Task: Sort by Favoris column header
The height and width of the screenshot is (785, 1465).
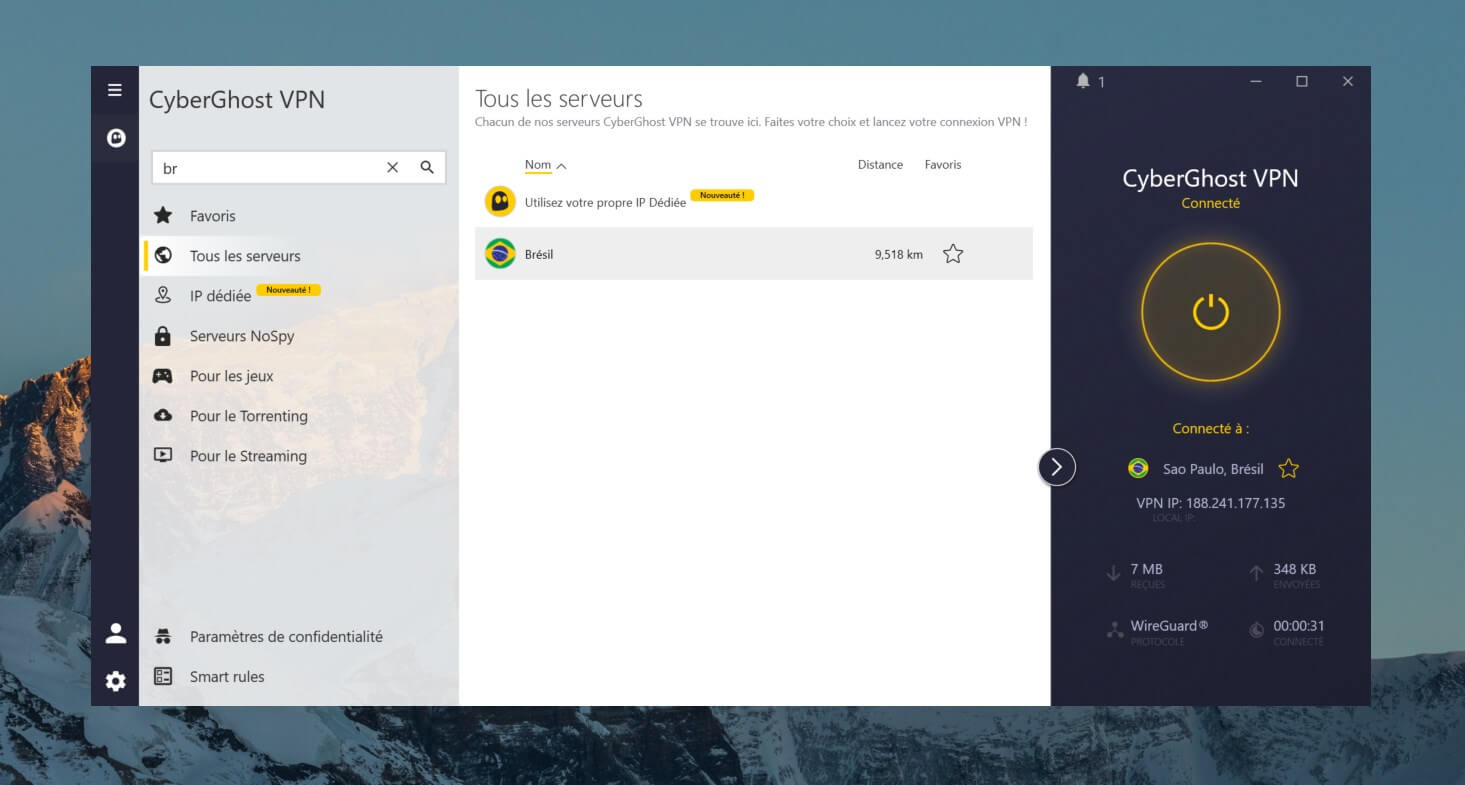Action: [943, 165]
